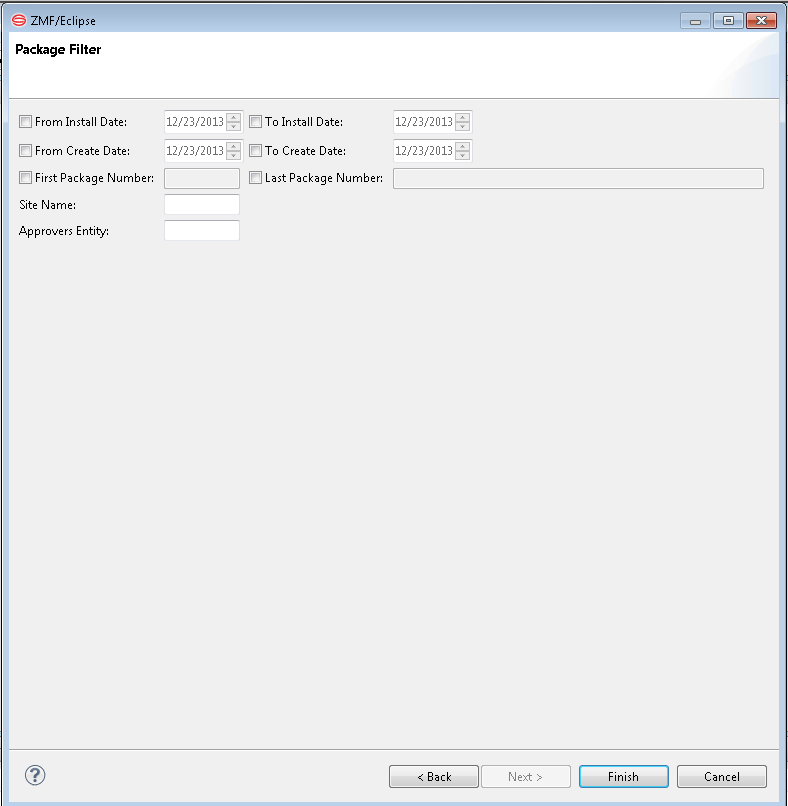Click the Next button
This screenshot has width=788, height=806.
[525, 776]
